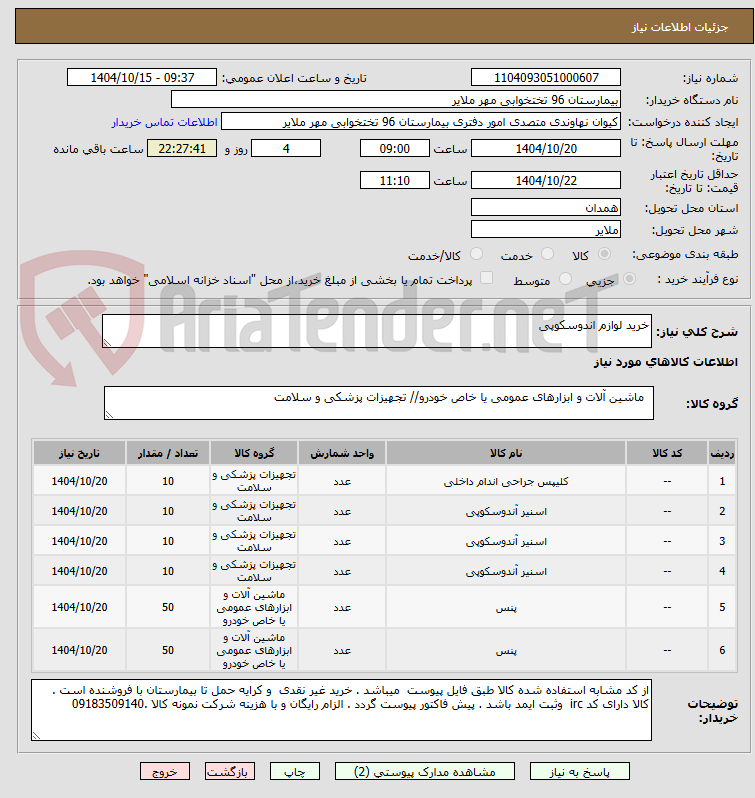
Task: Click the validity time field 11:10
Action: (x=395, y=181)
